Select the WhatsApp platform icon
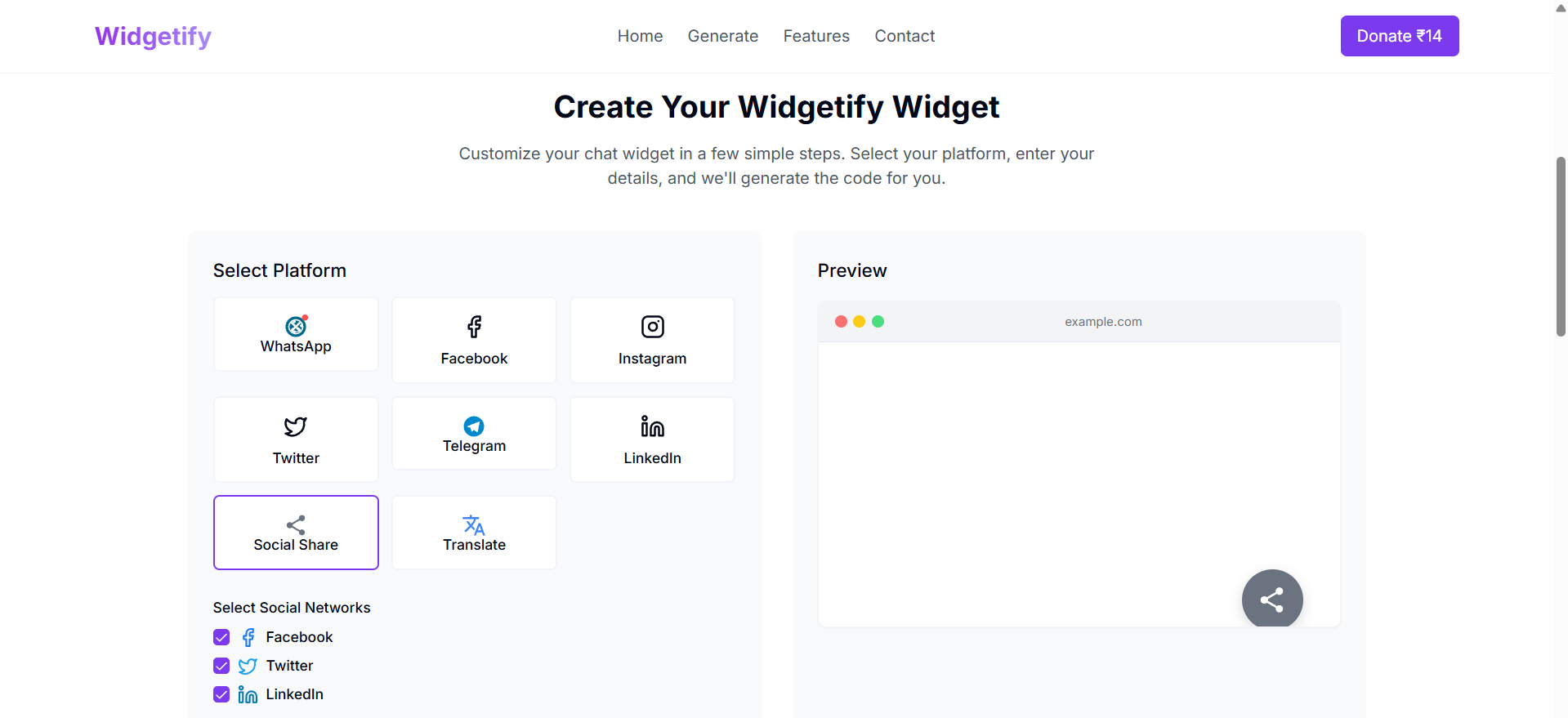 295,327
